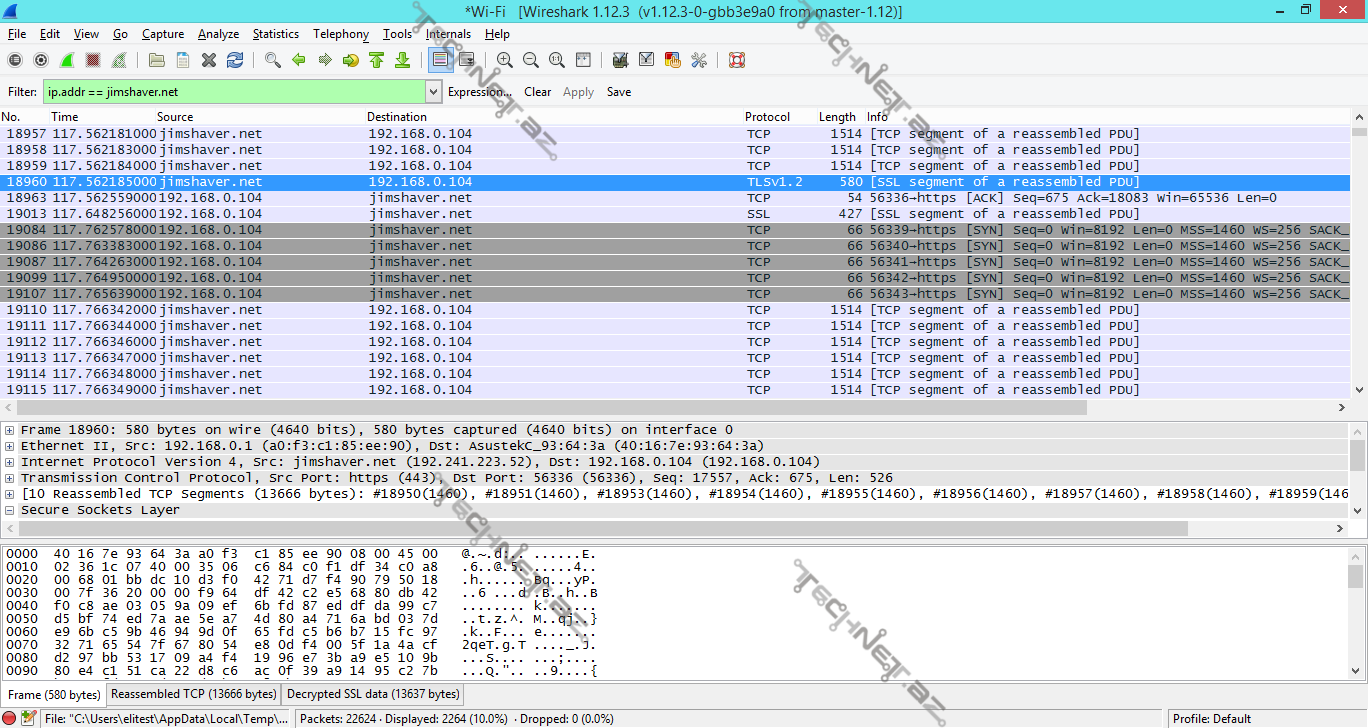The width and height of the screenshot is (1368, 728).
Task: Expand the Ethernet II tree node
Action: (10, 446)
